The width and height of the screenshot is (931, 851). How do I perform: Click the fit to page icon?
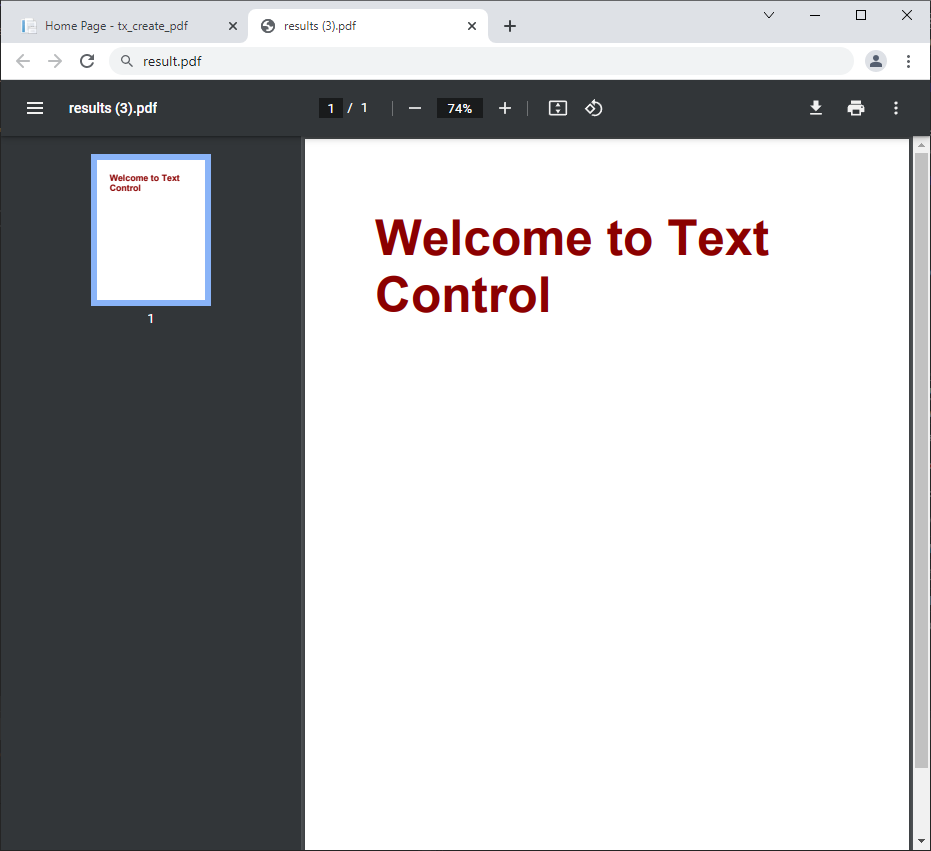(x=558, y=108)
